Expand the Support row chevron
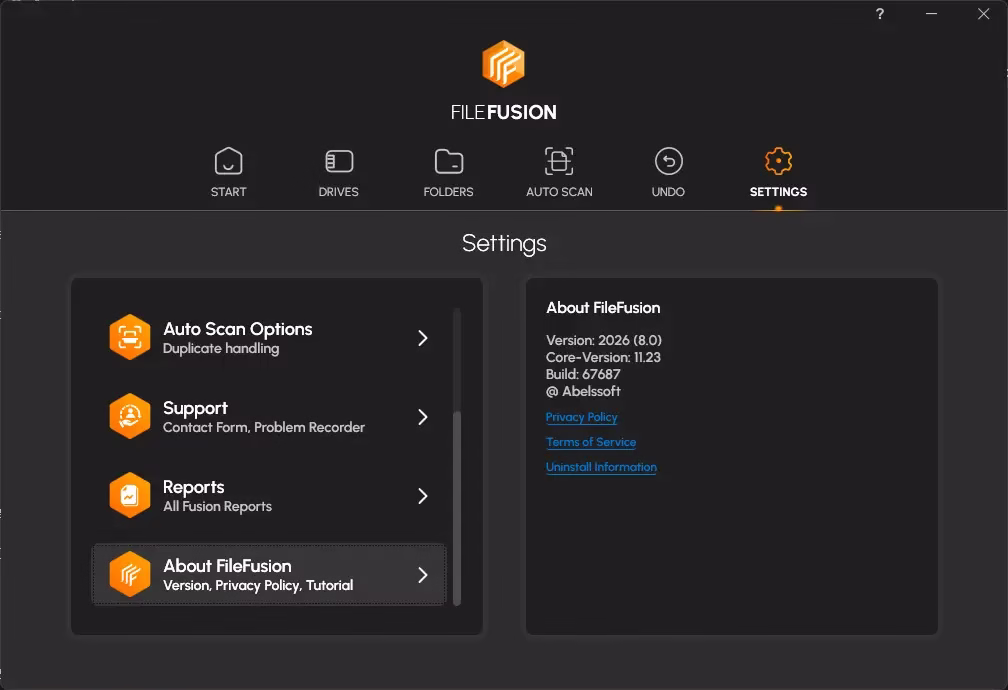 click(x=423, y=417)
